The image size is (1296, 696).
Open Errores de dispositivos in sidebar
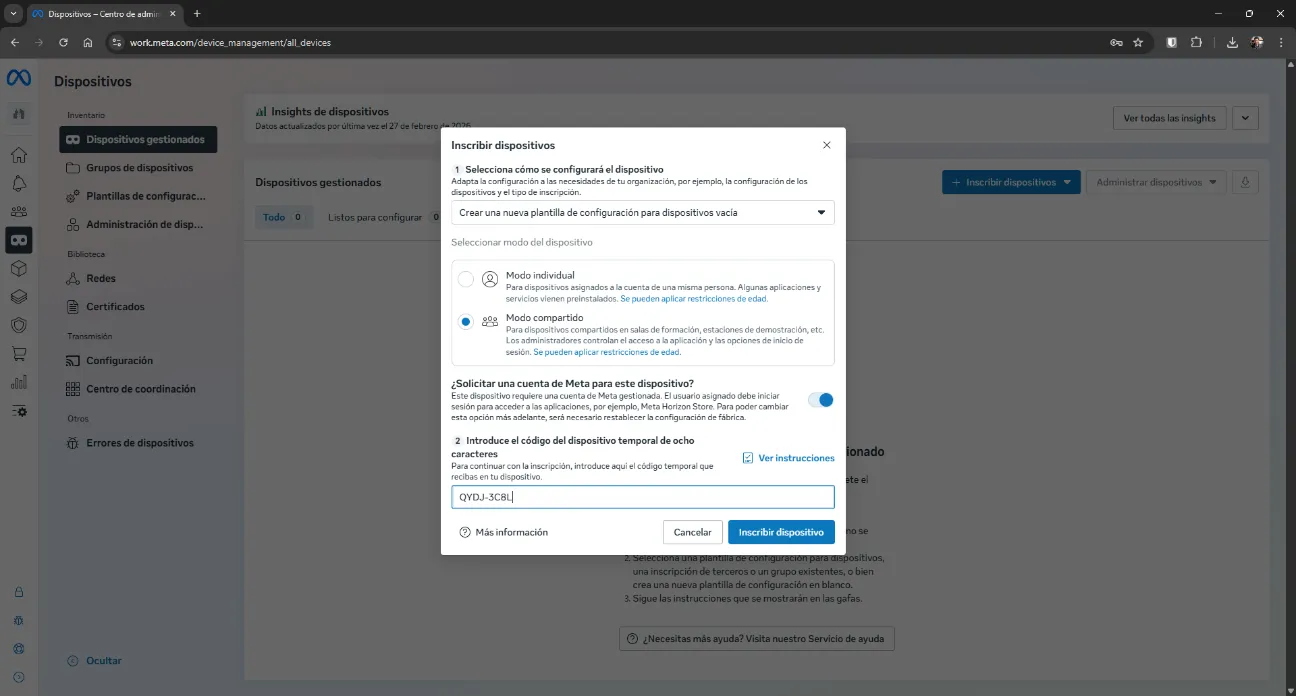[x=138, y=443]
